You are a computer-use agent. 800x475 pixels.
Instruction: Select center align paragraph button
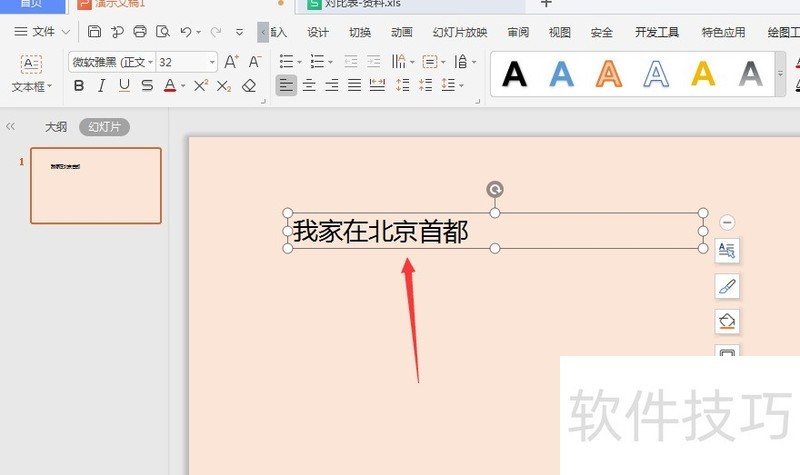pos(309,85)
